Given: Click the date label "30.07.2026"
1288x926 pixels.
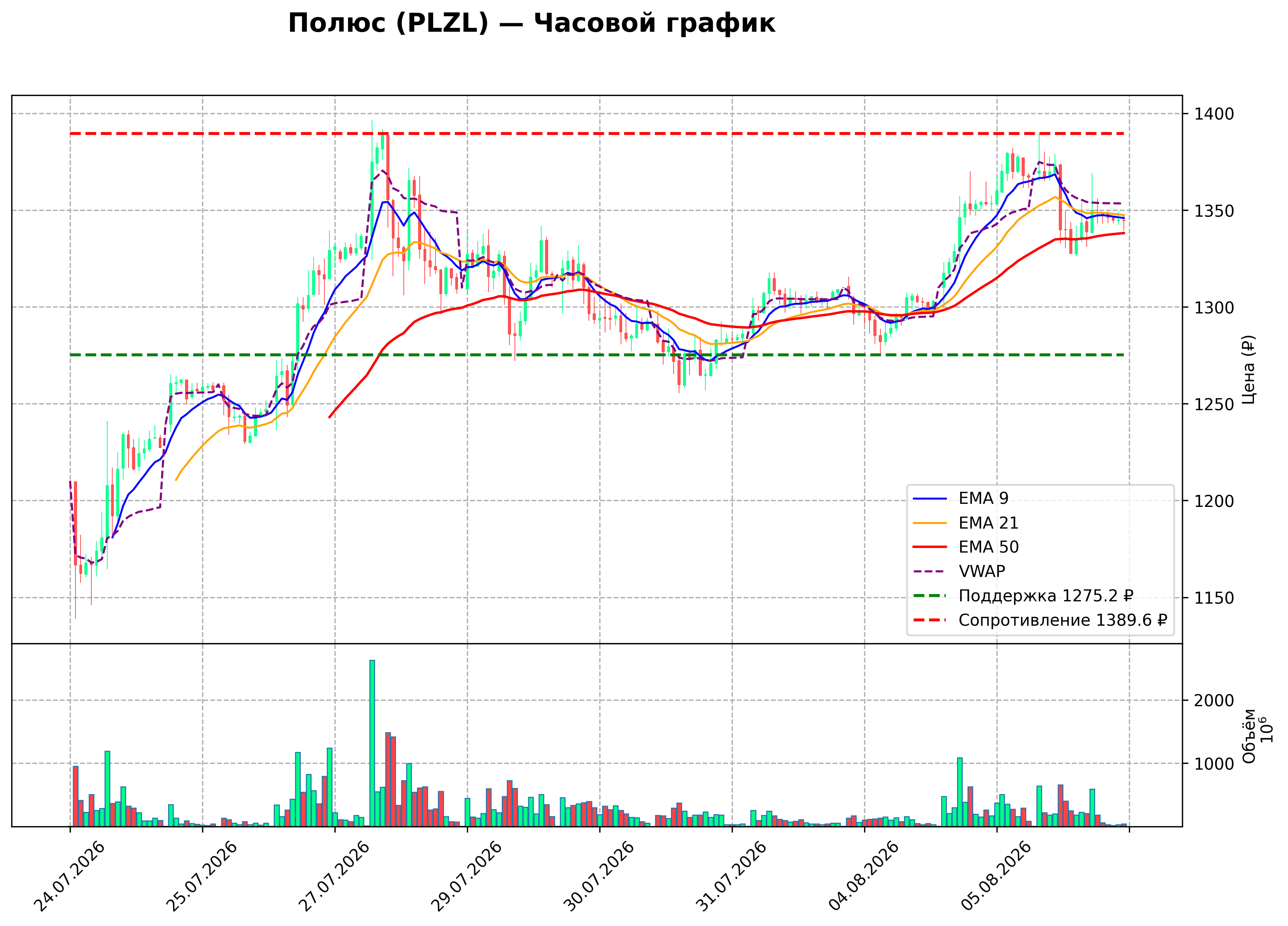Looking at the screenshot, I should (599, 876).
